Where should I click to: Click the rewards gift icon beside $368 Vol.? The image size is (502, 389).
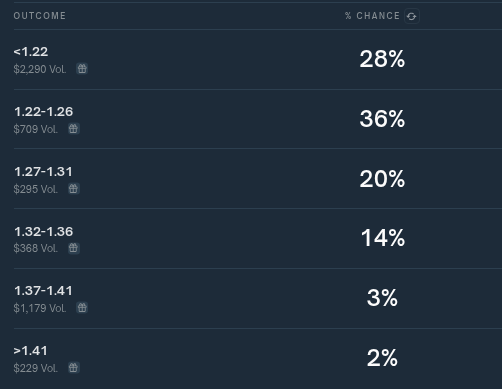click(73, 248)
